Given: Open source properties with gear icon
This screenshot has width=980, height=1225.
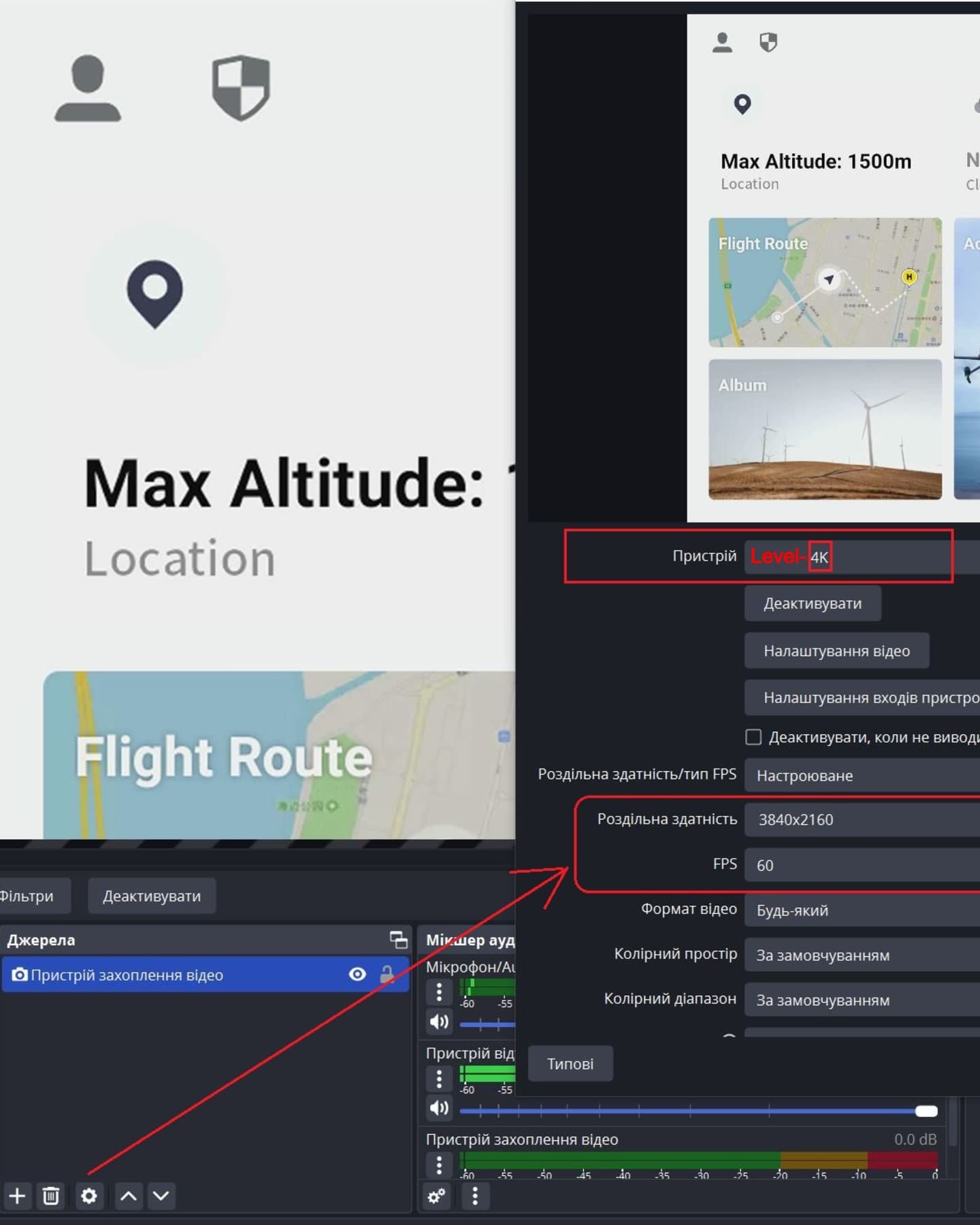Looking at the screenshot, I should (89, 1196).
